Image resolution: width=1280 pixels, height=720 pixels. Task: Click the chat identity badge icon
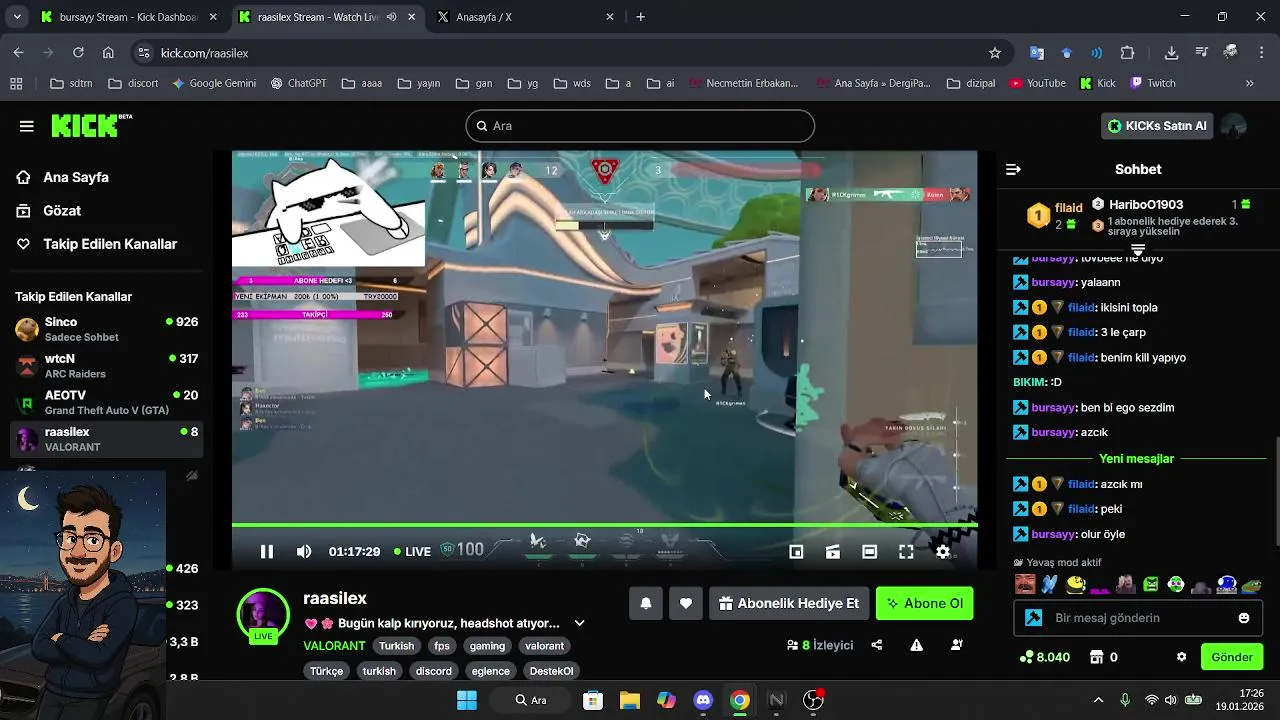(1034, 618)
